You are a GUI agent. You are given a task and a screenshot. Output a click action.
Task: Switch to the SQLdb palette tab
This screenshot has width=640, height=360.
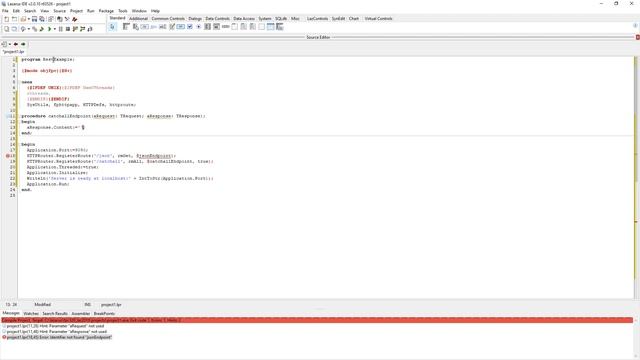281,19
